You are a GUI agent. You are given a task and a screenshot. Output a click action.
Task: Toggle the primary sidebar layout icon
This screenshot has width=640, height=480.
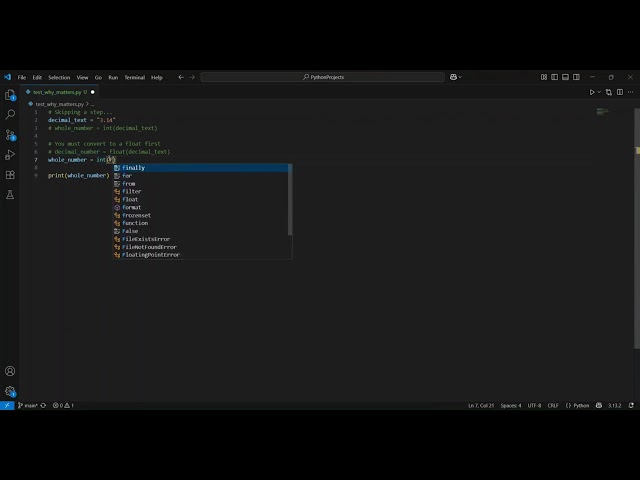(554, 77)
